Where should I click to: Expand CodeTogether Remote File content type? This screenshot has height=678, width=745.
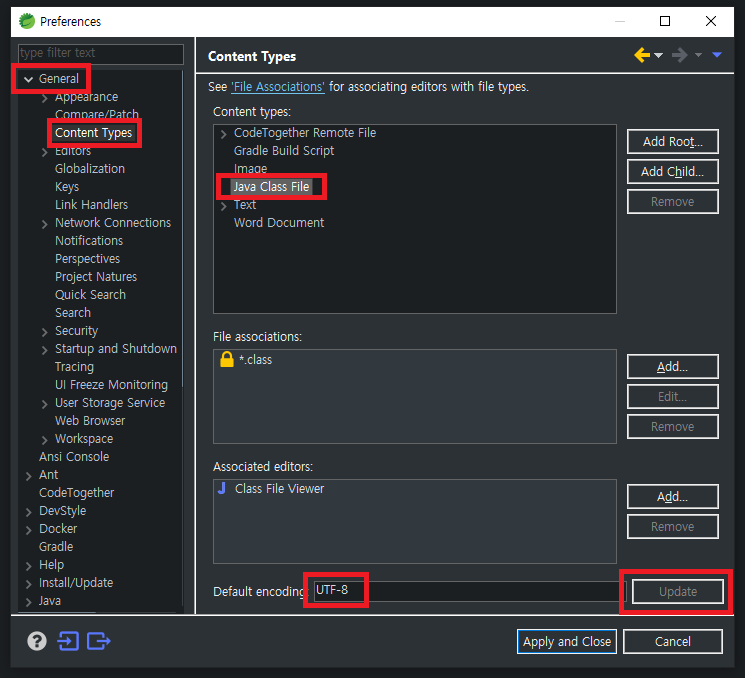(224, 134)
